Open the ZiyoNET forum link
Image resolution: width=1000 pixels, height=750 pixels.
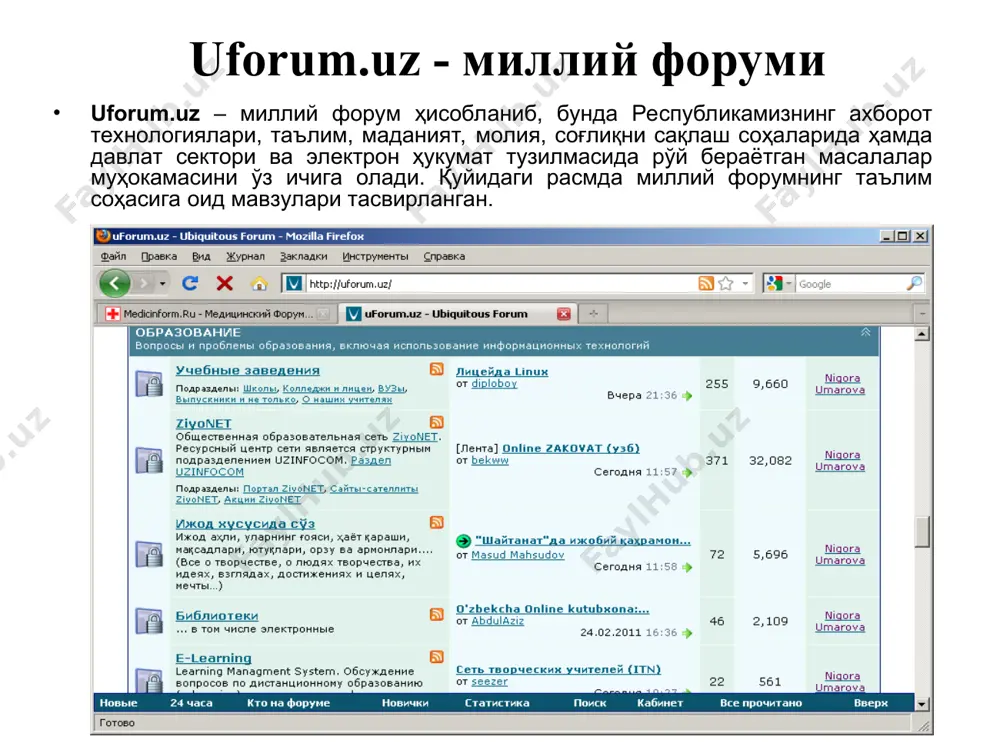click(203, 423)
